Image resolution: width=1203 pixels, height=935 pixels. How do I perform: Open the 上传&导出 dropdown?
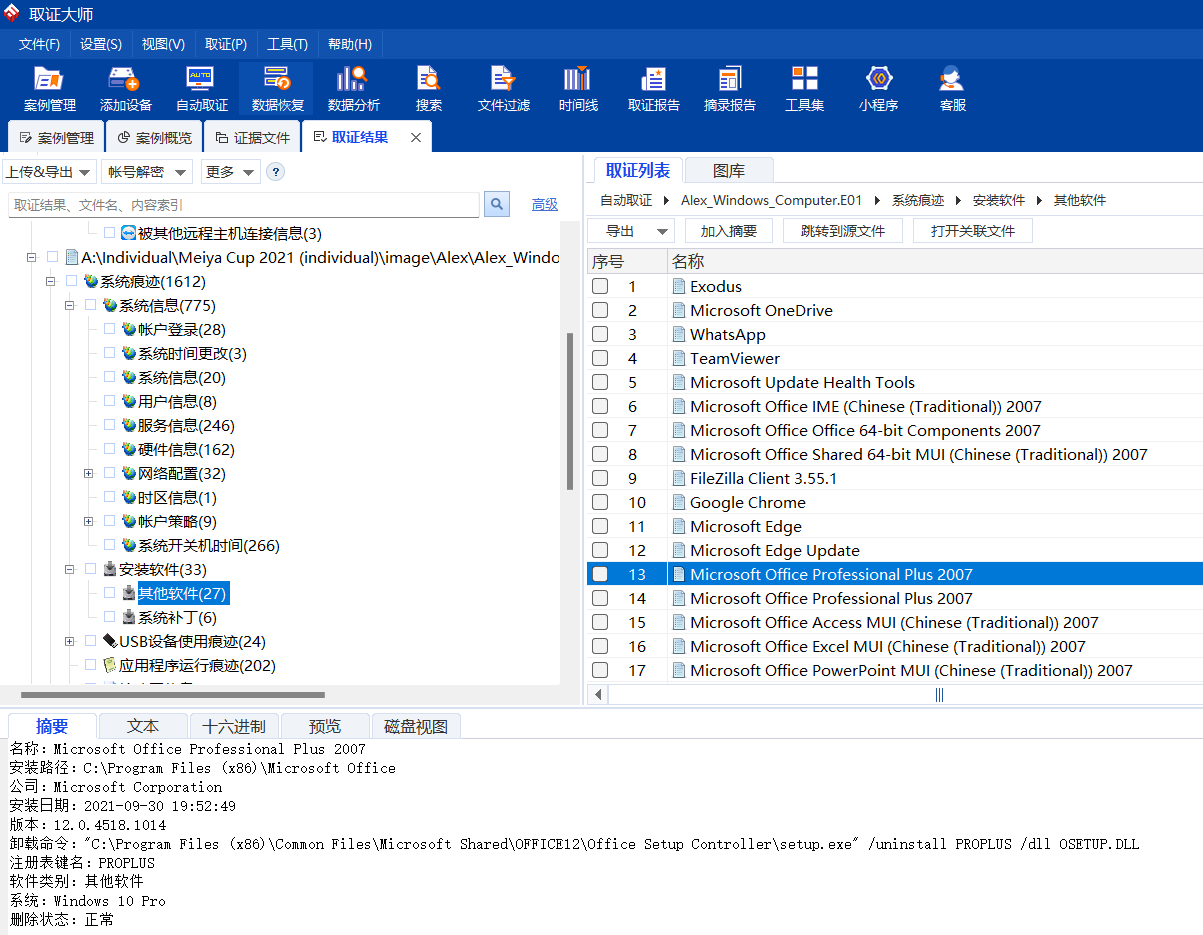click(x=49, y=172)
